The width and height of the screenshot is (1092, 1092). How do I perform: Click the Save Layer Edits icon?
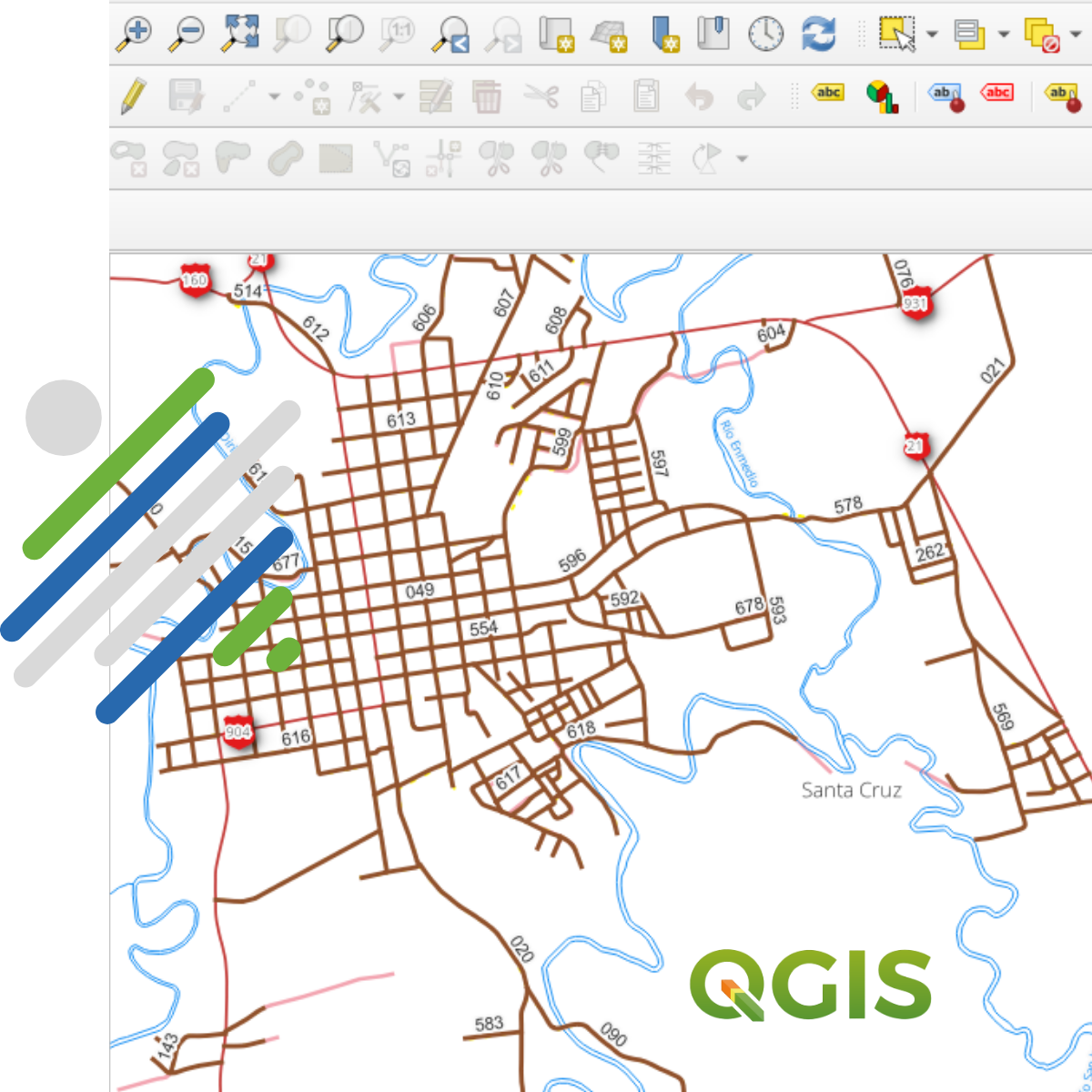[x=187, y=96]
